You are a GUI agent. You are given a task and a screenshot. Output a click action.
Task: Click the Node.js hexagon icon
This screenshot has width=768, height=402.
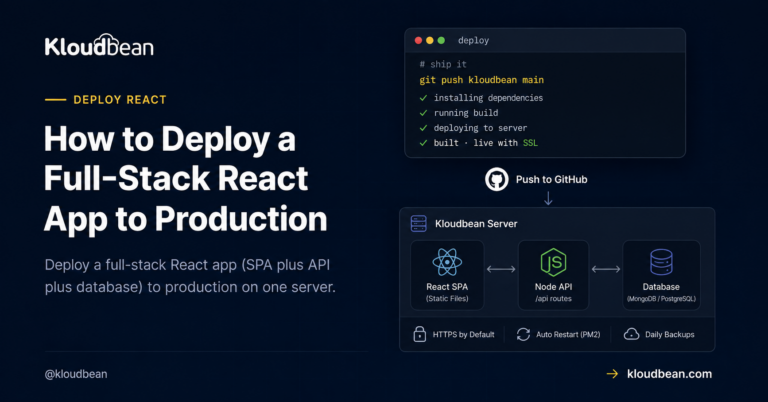pyautogui.click(x=553, y=262)
